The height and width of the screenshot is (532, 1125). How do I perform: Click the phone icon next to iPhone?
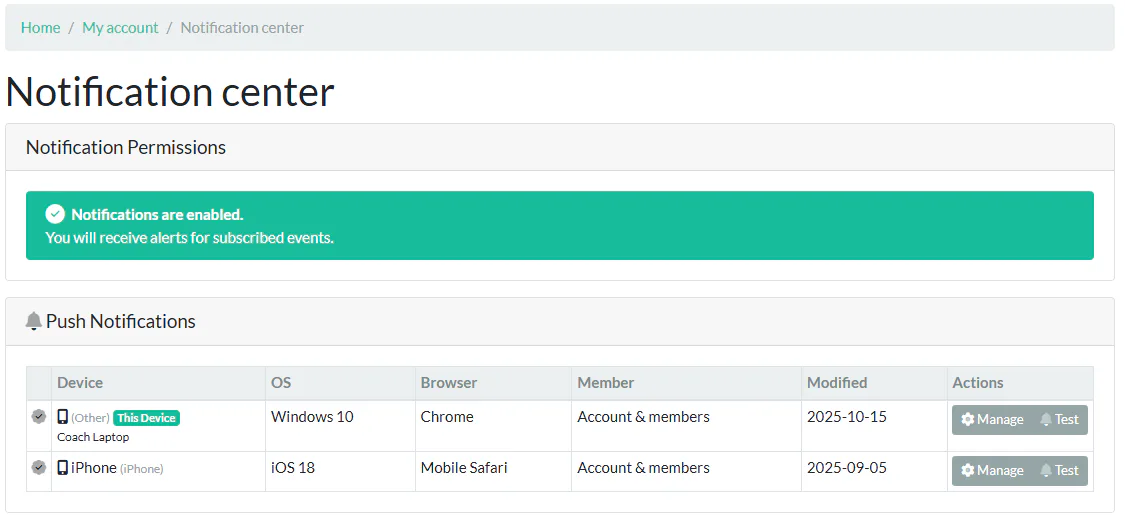62,467
